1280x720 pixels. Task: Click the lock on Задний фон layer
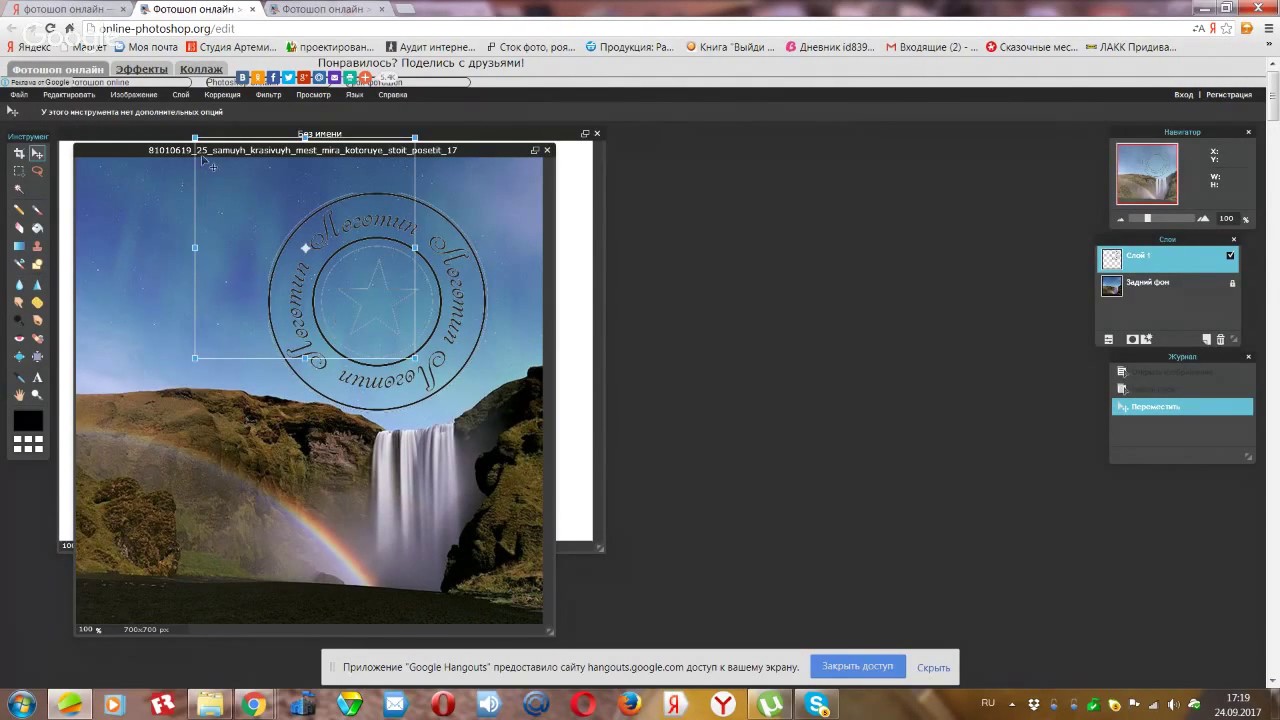click(x=1232, y=284)
